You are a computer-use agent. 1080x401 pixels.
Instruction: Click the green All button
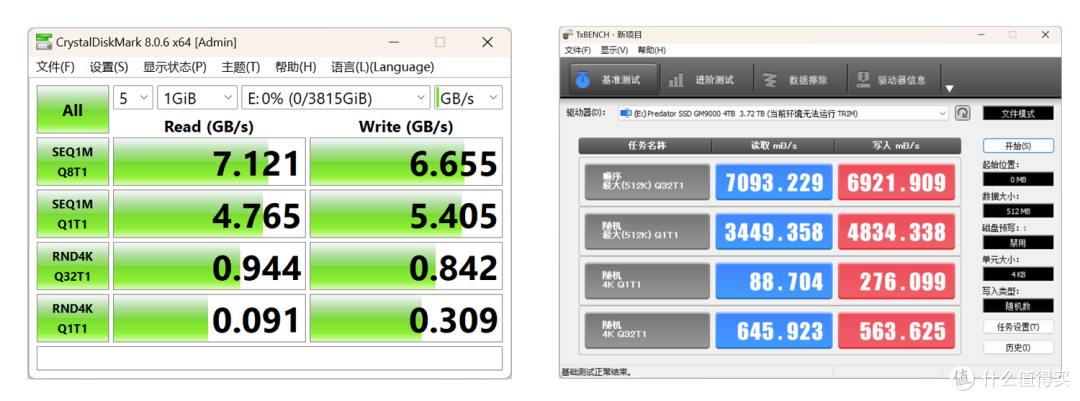(x=72, y=110)
